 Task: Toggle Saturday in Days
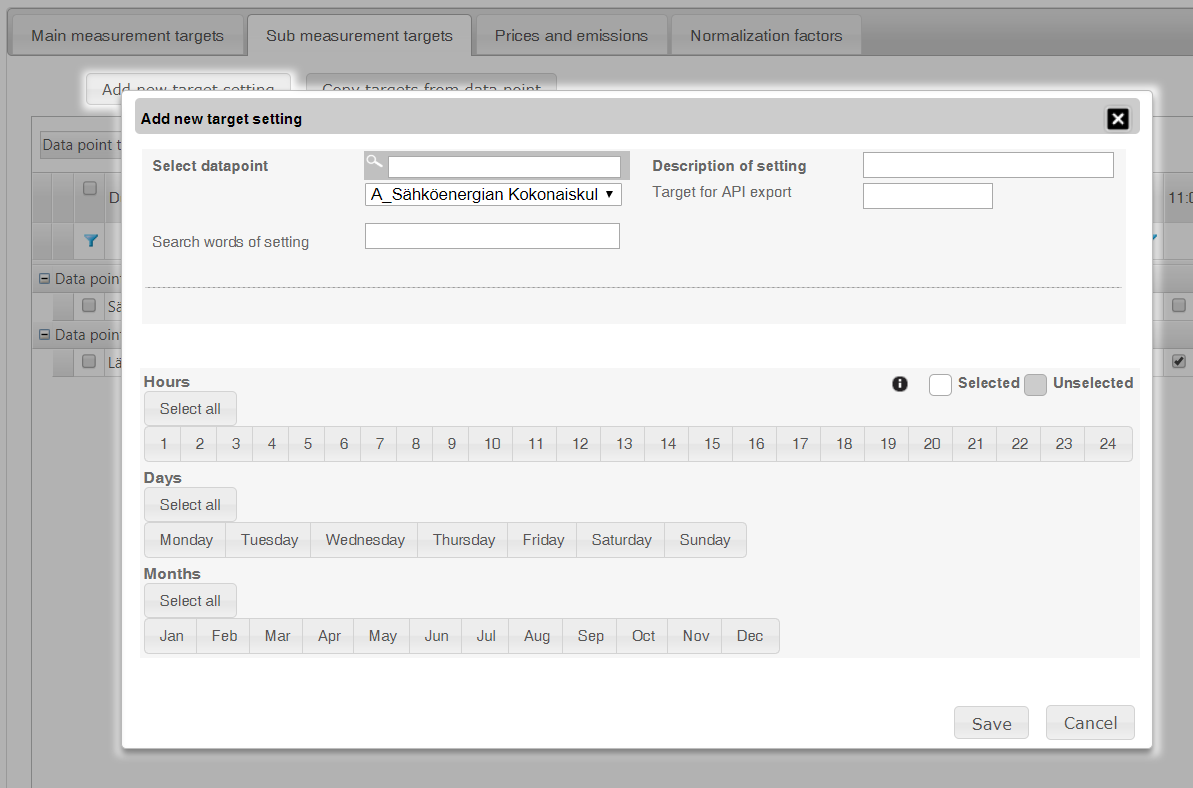click(x=621, y=540)
